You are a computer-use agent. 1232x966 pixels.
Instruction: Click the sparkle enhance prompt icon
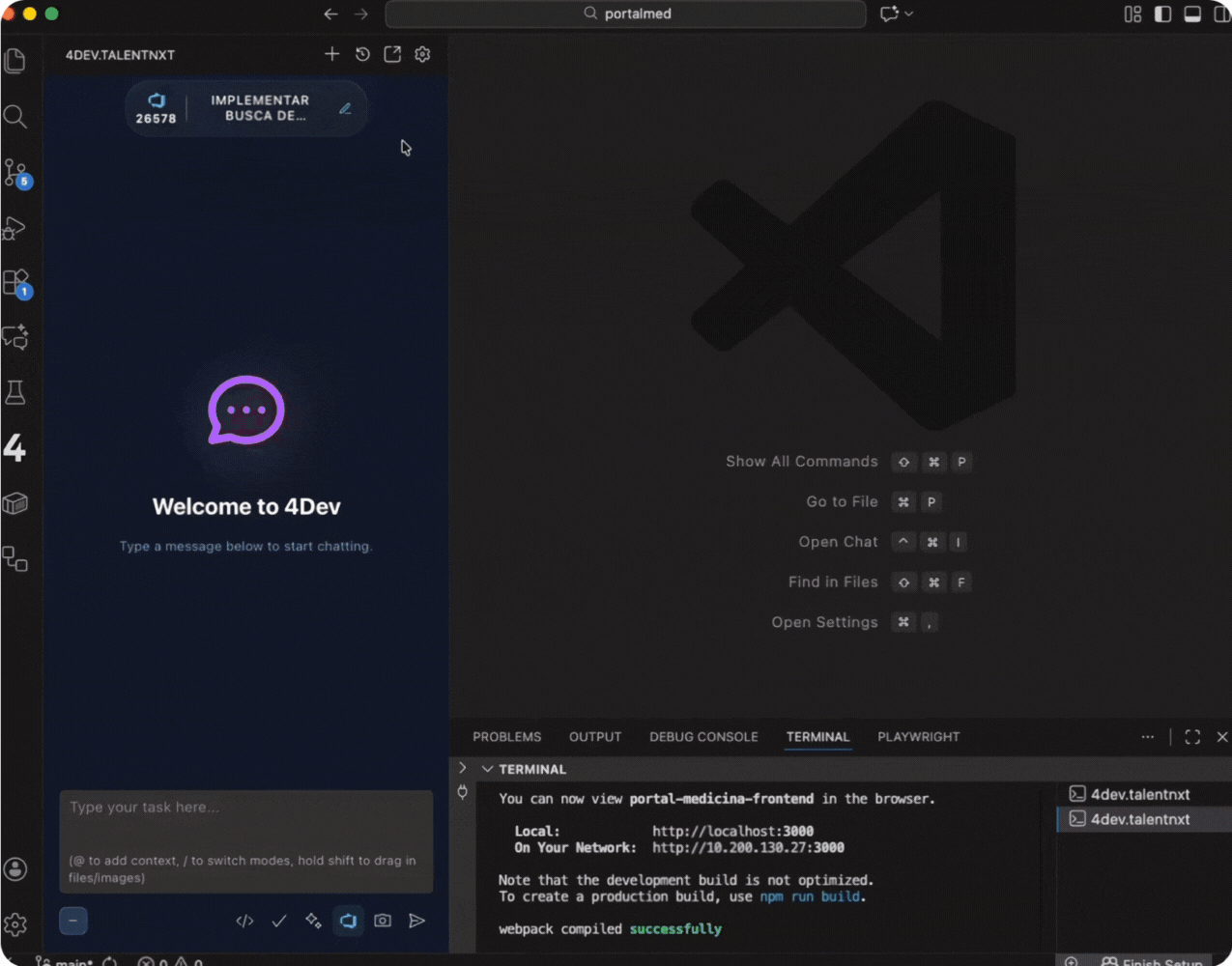[313, 921]
